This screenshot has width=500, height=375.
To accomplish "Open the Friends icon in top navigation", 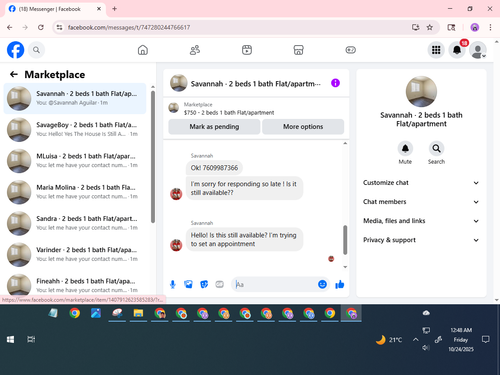I will point(195,50).
